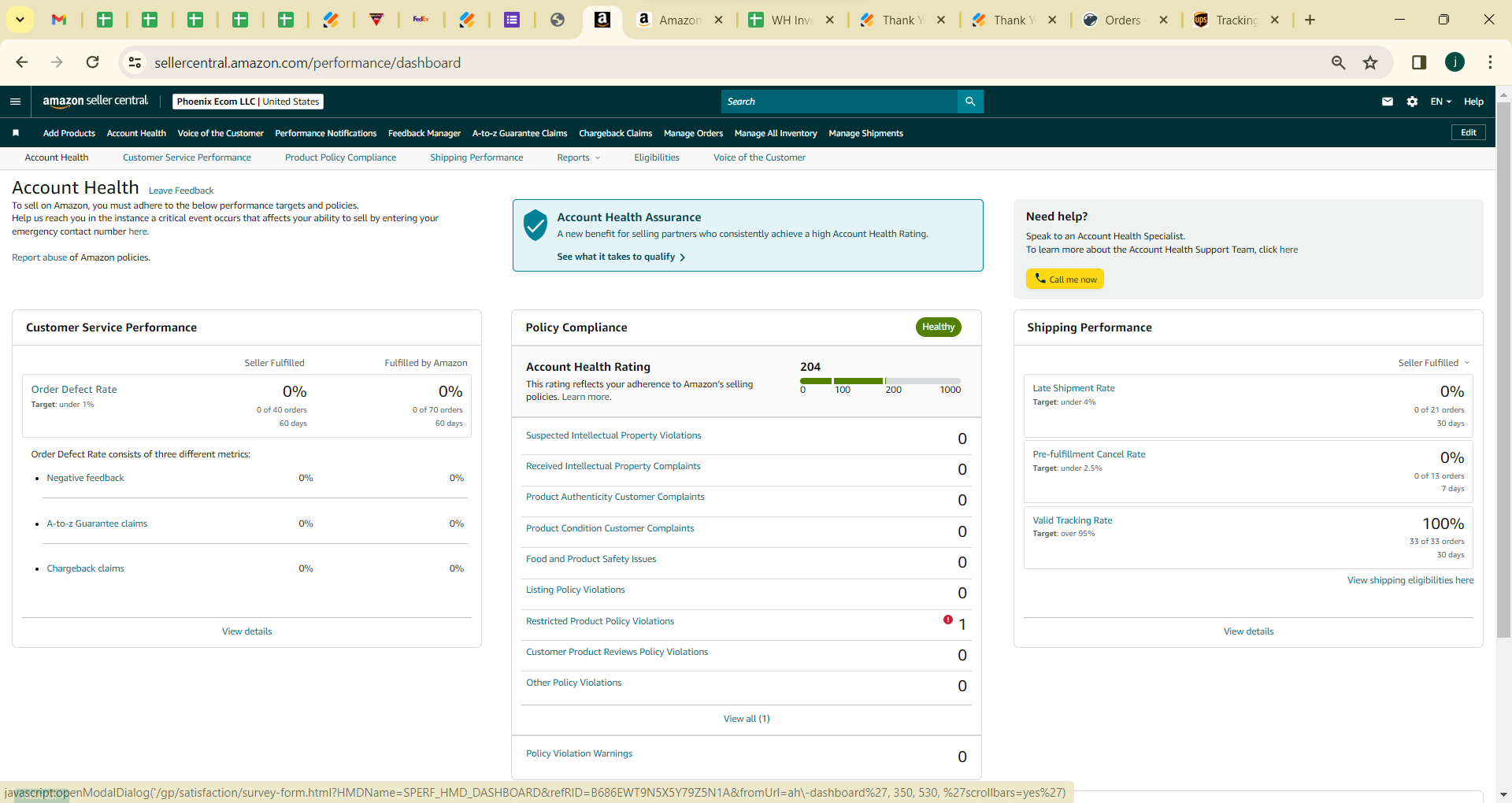Click the browser forward arrow
1512x803 pixels.
click(x=57, y=62)
